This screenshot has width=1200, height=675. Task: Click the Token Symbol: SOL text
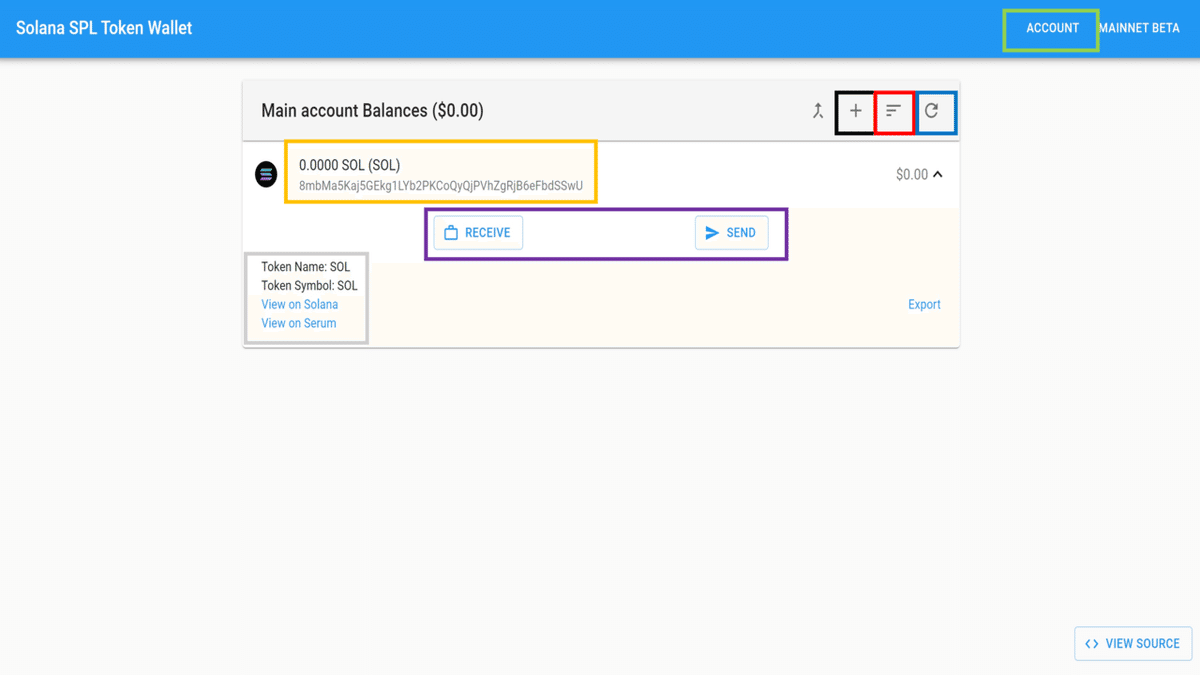pos(309,286)
